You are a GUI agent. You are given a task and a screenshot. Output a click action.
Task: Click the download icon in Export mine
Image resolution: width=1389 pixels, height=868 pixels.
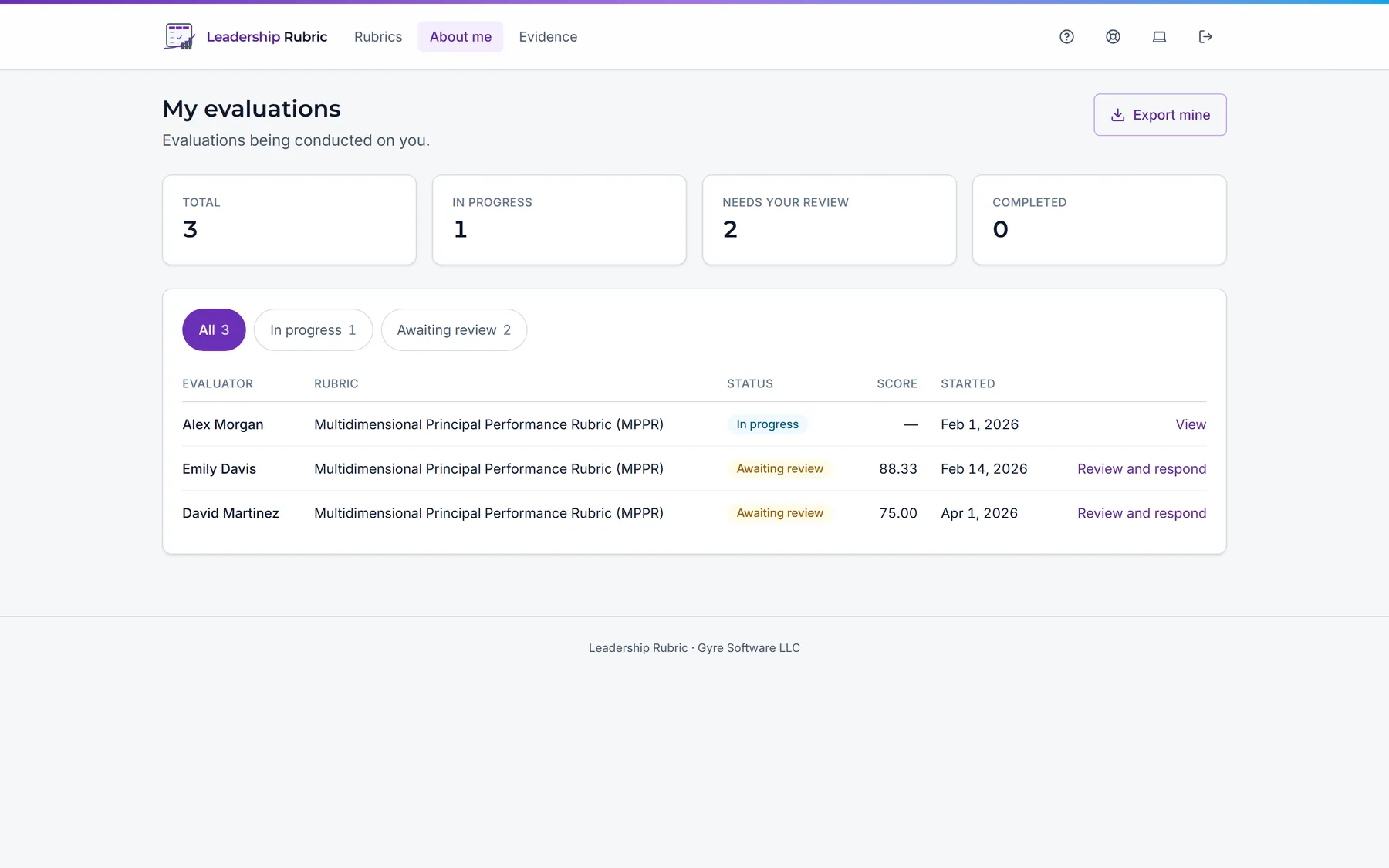tap(1117, 115)
